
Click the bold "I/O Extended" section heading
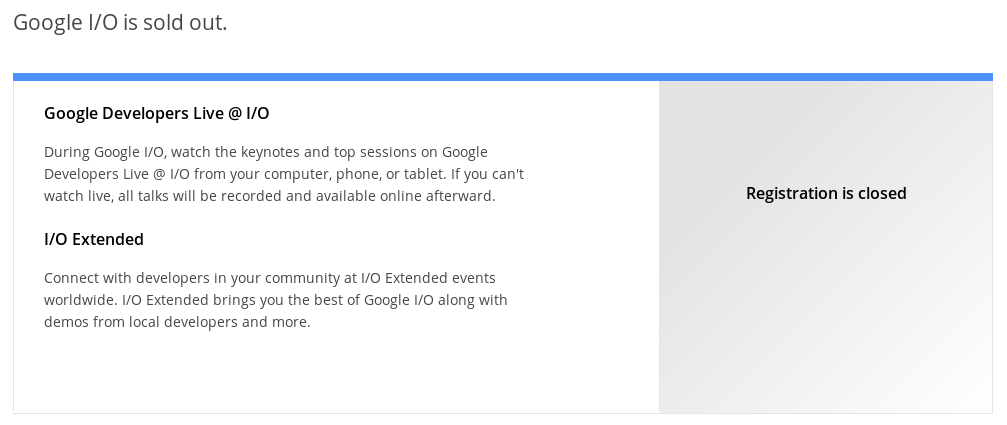[x=94, y=239]
